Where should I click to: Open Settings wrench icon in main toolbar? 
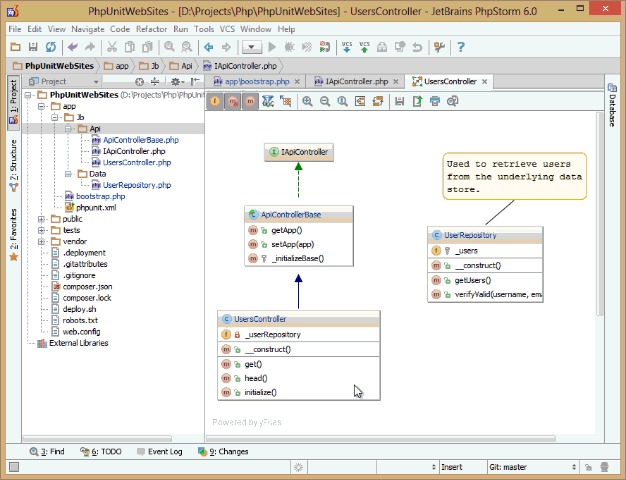(439, 47)
